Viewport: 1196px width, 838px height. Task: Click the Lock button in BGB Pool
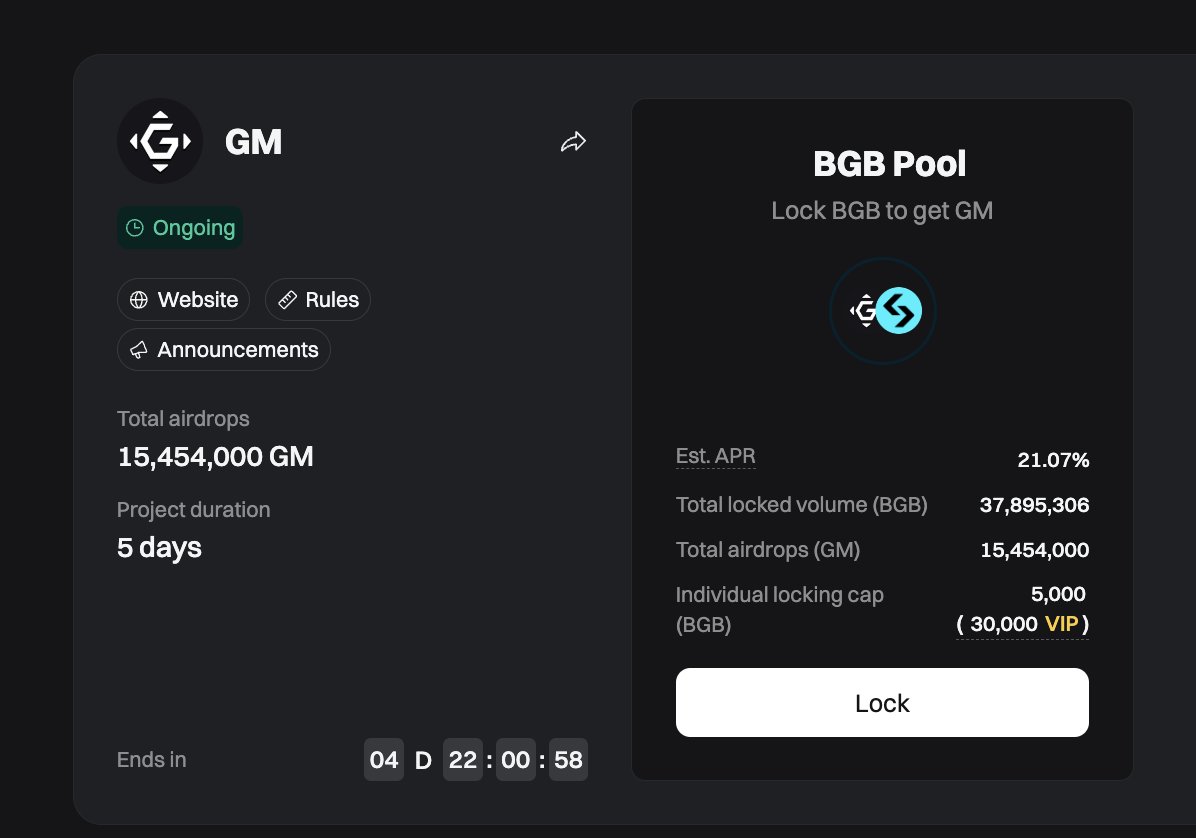pyautogui.click(x=882, y=702)
